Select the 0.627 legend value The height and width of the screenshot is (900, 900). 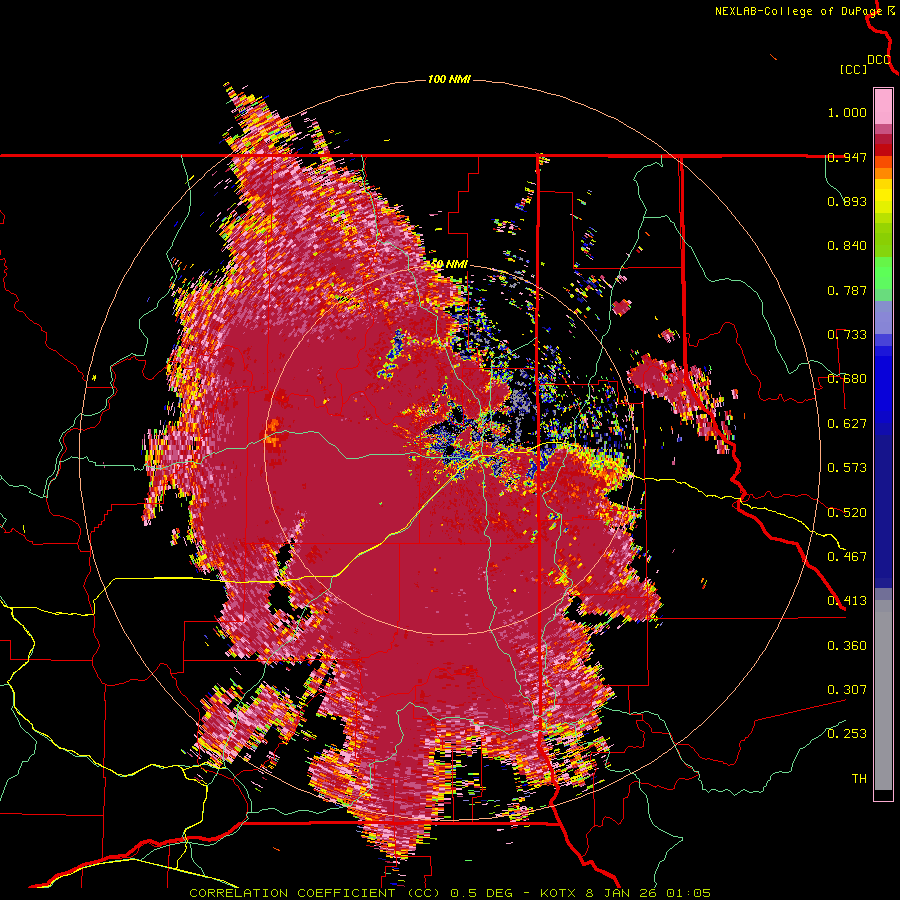847,424
